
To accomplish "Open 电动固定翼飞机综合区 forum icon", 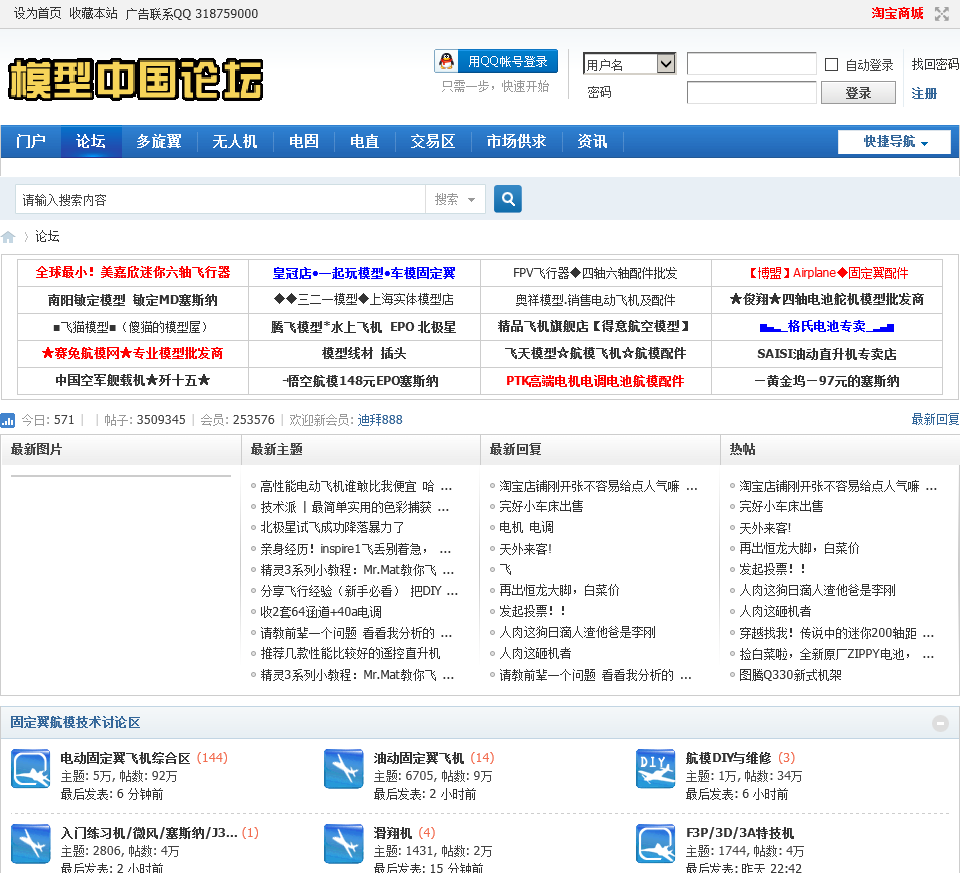I will pyautogui.click(x=31, y=768).
